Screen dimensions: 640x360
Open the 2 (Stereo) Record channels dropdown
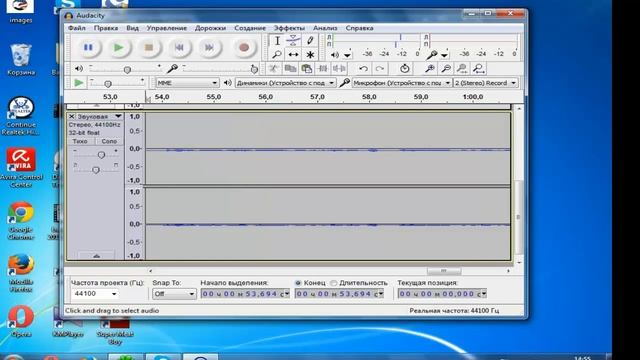point(485,83)
